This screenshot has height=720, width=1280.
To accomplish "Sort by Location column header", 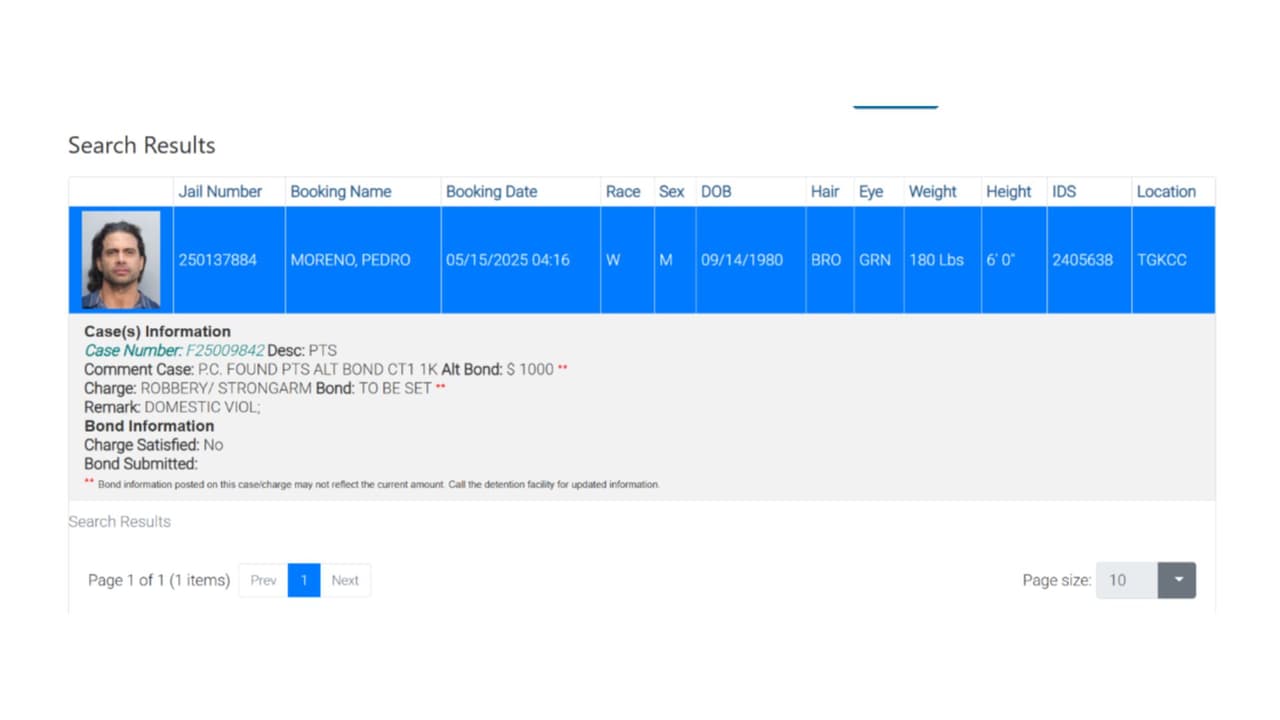I will click(x=1166, y=192).
